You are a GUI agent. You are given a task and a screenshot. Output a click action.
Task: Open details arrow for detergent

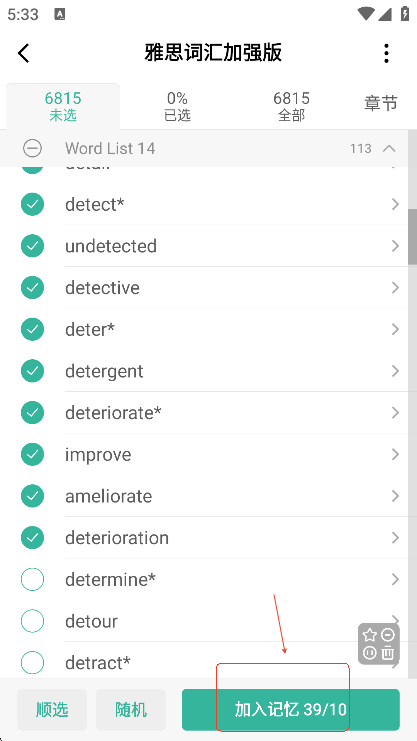coord(395,371)
